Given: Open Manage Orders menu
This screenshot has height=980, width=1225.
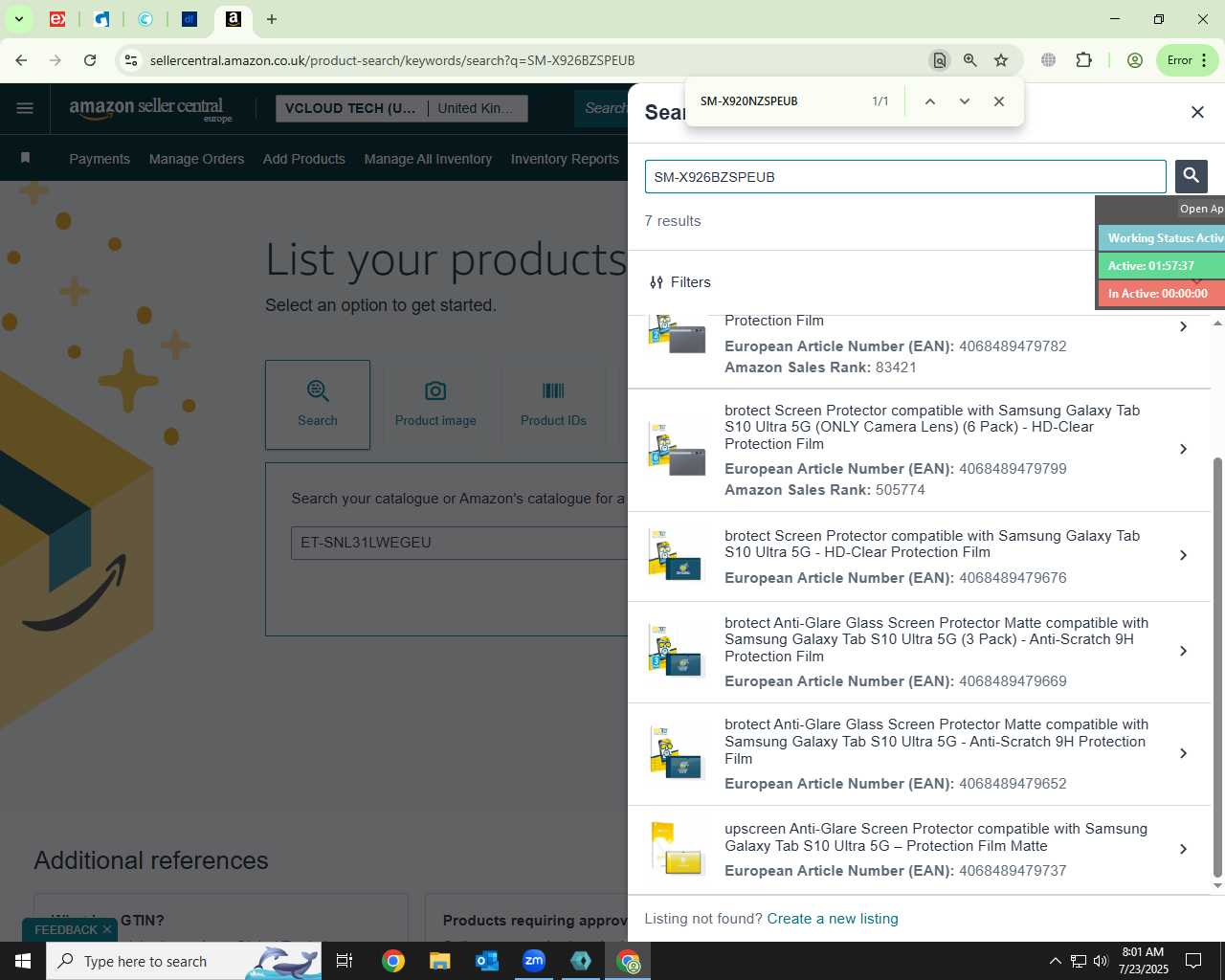Looking at the screenshot, I should point(196,159).
